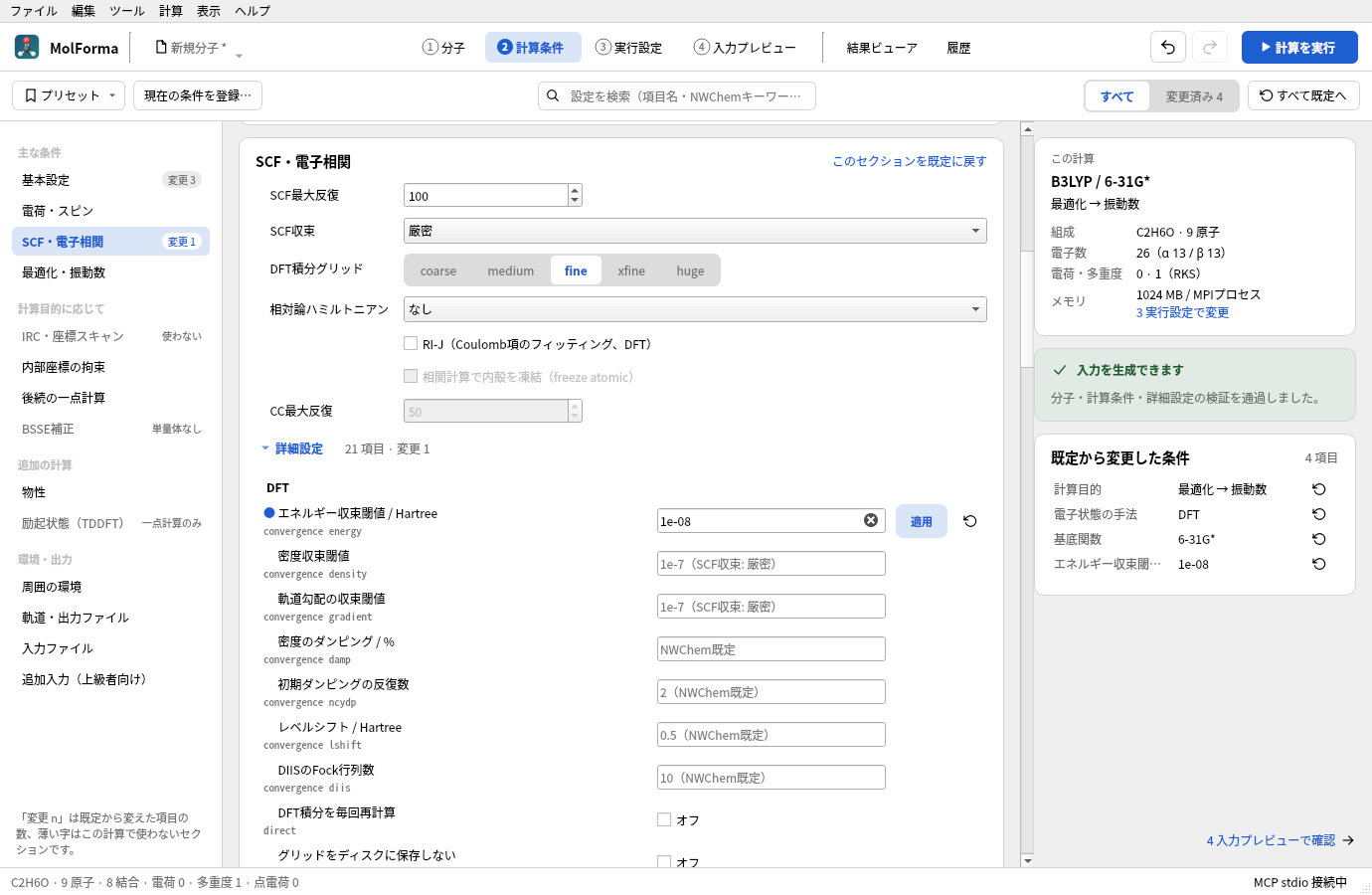The image size is (1372, 895).
Task: Go to step 2 計算条件 tab
Action: pyautogui.click(x=531, y=47)
